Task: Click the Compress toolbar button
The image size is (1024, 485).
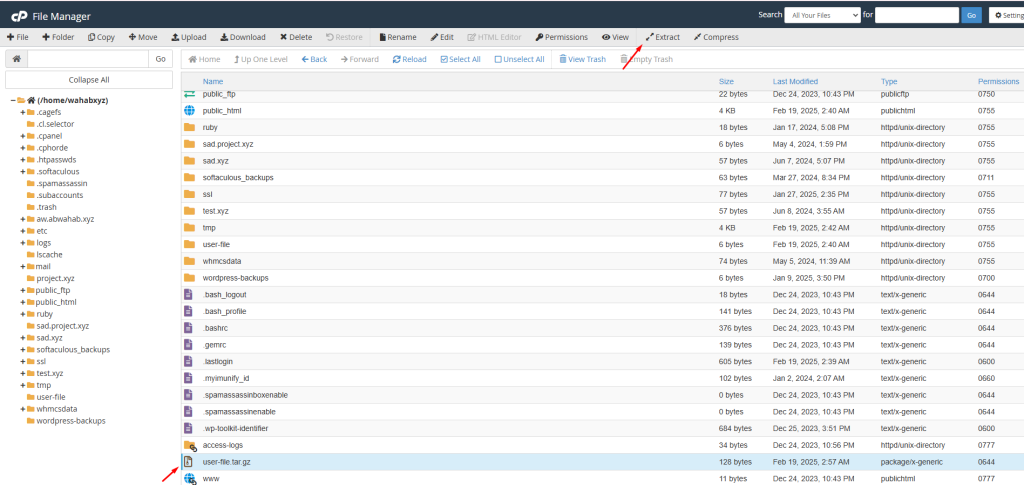Action: click(715, 37)
